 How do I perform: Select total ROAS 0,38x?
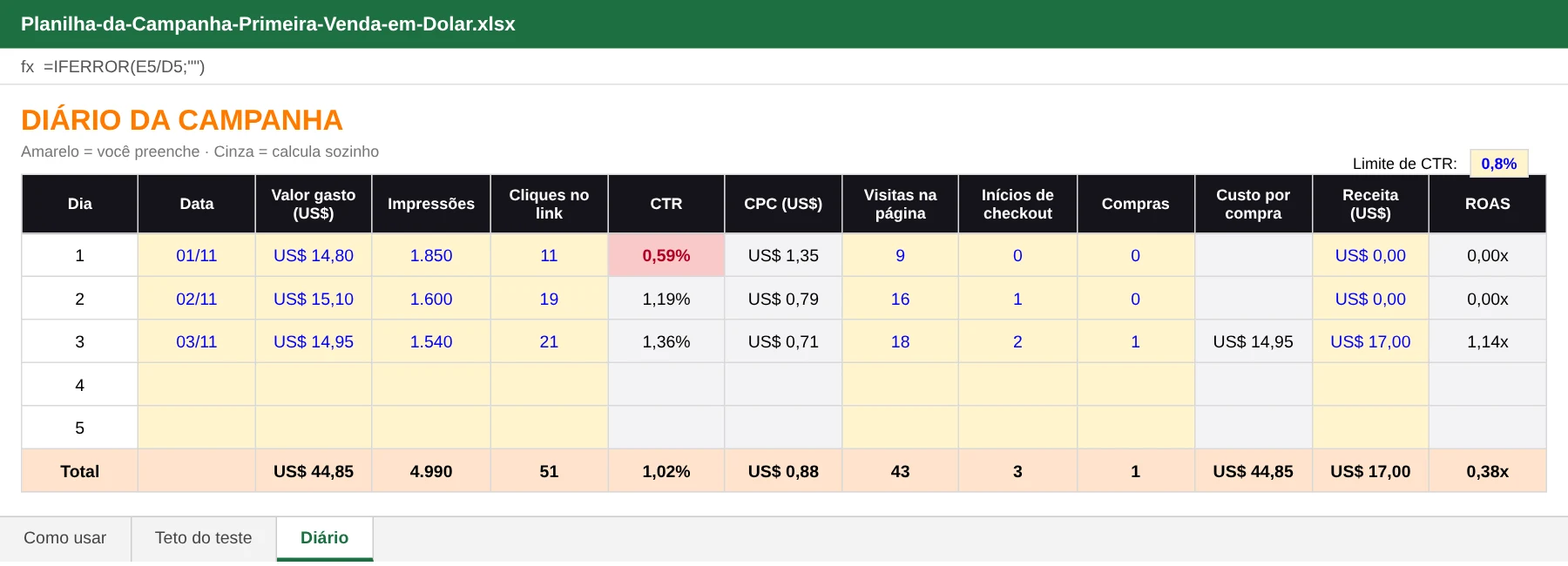(x=1488, y=471)
